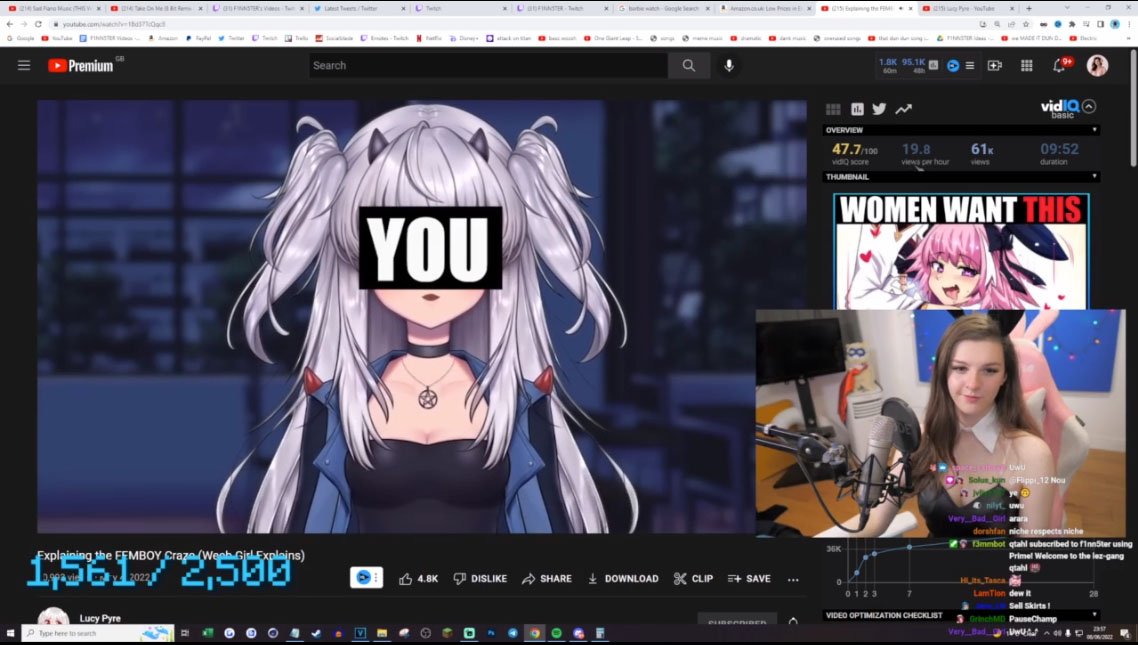Image resolution: width=1138 pixels, height=645 pixels.
Task: Click the SAVE button
Action: point(749,578)
